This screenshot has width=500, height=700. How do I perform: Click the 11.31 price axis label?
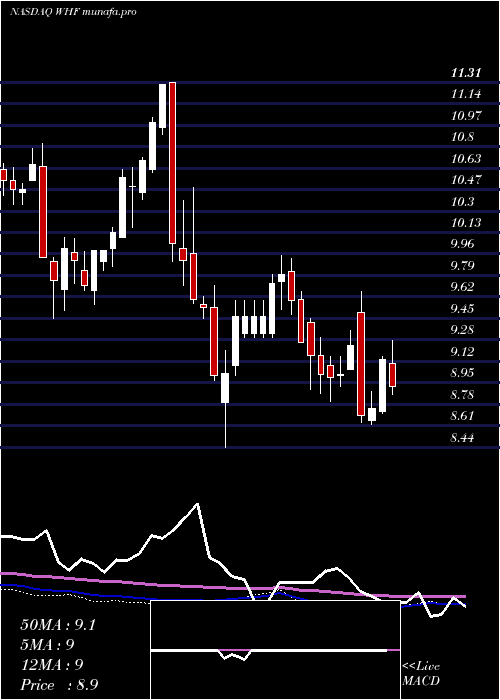click(466, 72)
